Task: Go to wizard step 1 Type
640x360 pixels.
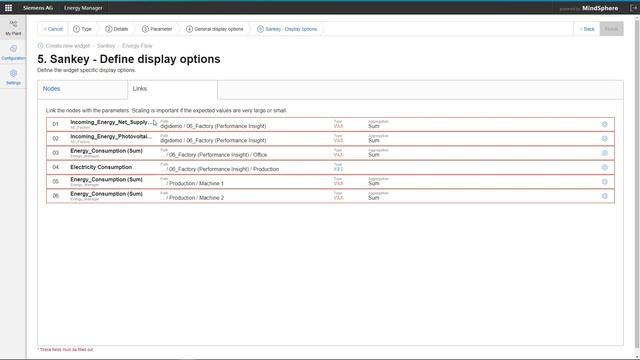Action: coord(82,29)
